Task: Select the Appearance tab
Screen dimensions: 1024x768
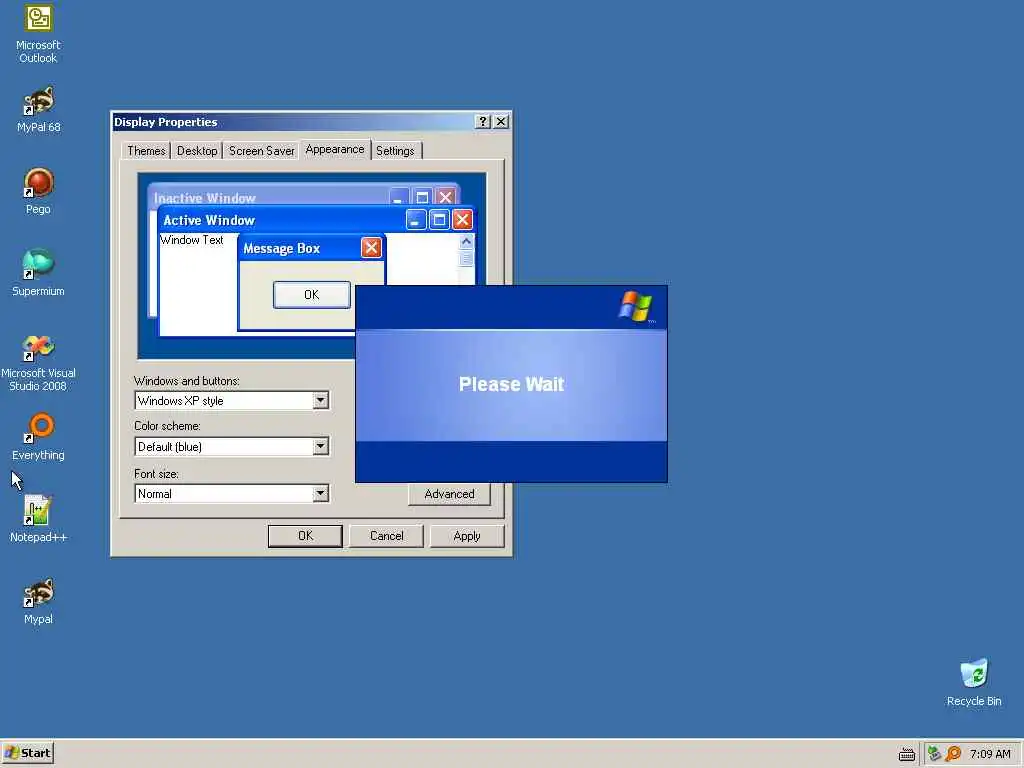Action: point(335,150)
